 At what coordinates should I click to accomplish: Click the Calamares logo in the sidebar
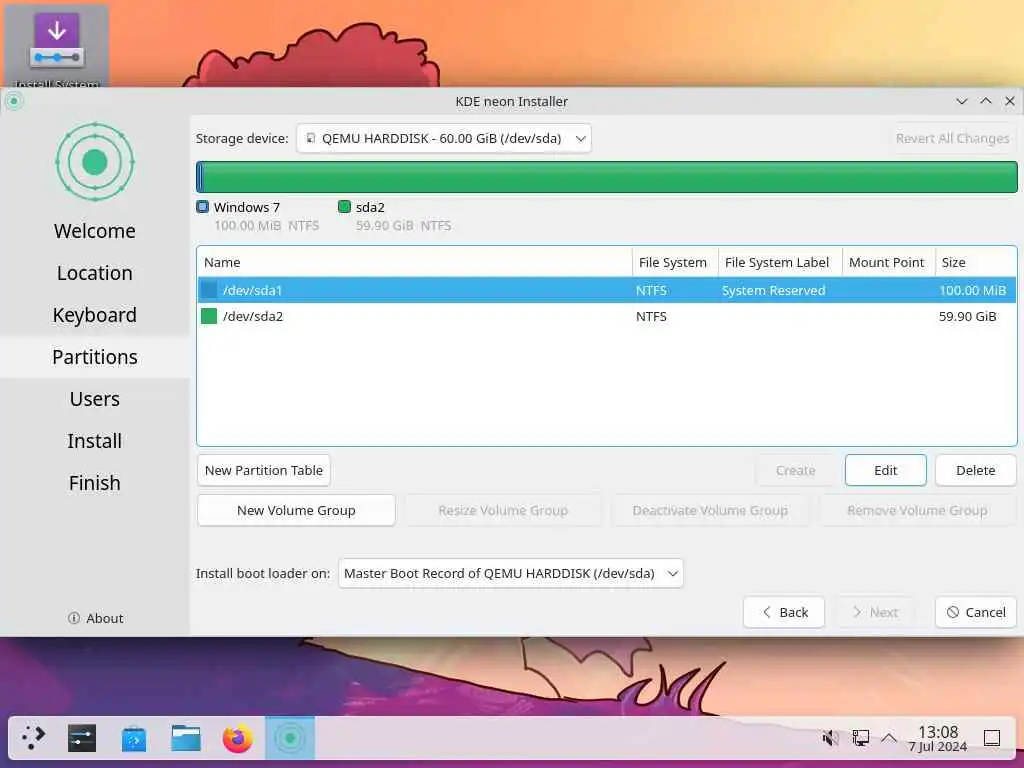tap(95, 161)
